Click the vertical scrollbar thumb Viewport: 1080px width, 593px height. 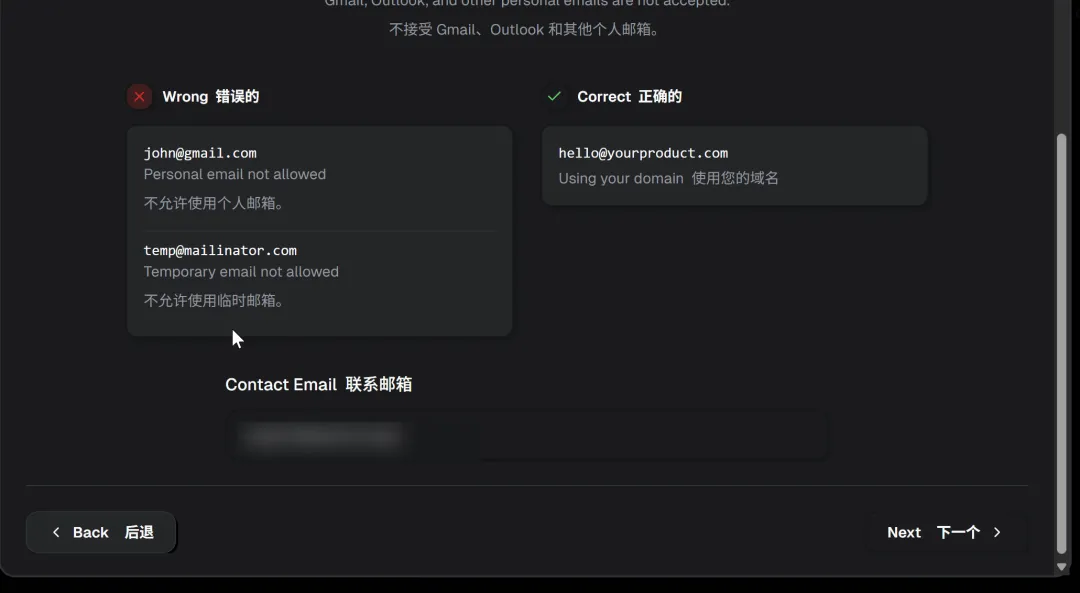[1061, 342]
